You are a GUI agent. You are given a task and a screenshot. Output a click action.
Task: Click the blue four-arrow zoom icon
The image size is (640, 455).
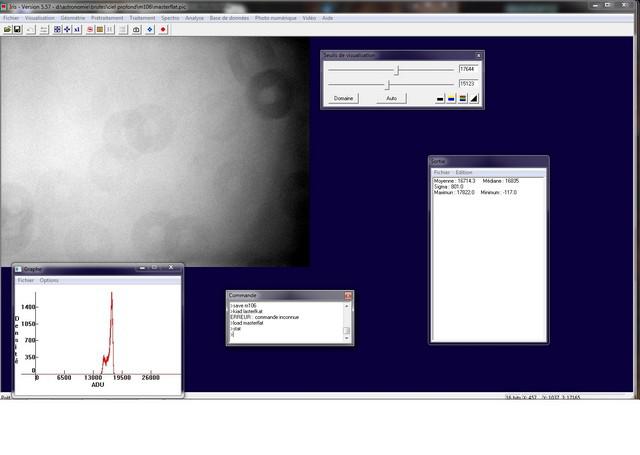67,29
